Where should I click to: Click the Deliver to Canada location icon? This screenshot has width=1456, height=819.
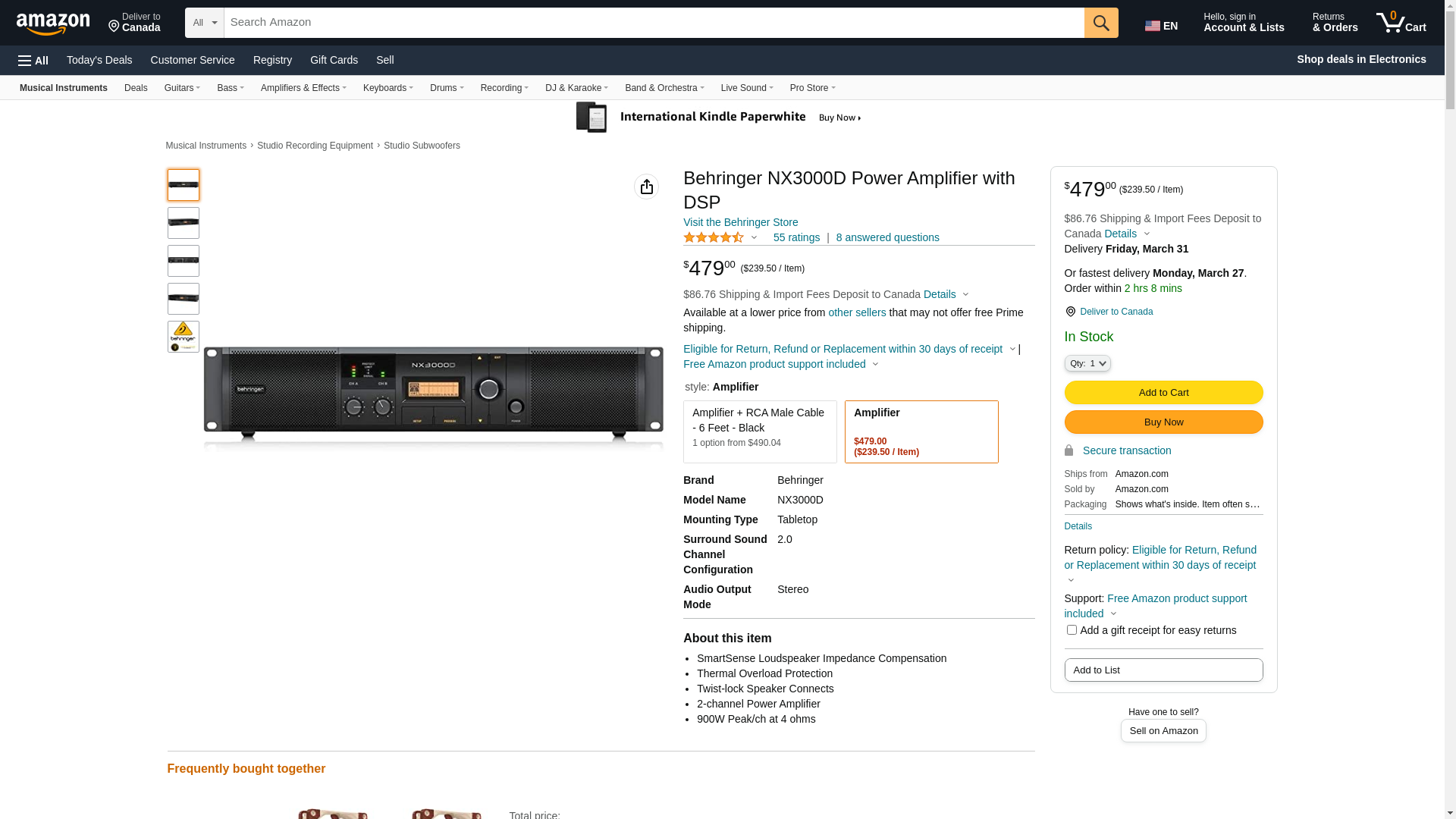coord(114,27)
